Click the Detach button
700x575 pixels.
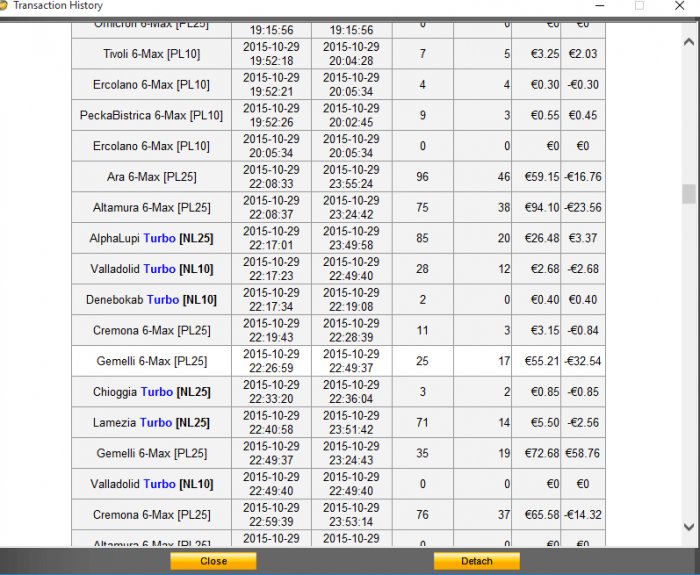click(x=476, y=561)
